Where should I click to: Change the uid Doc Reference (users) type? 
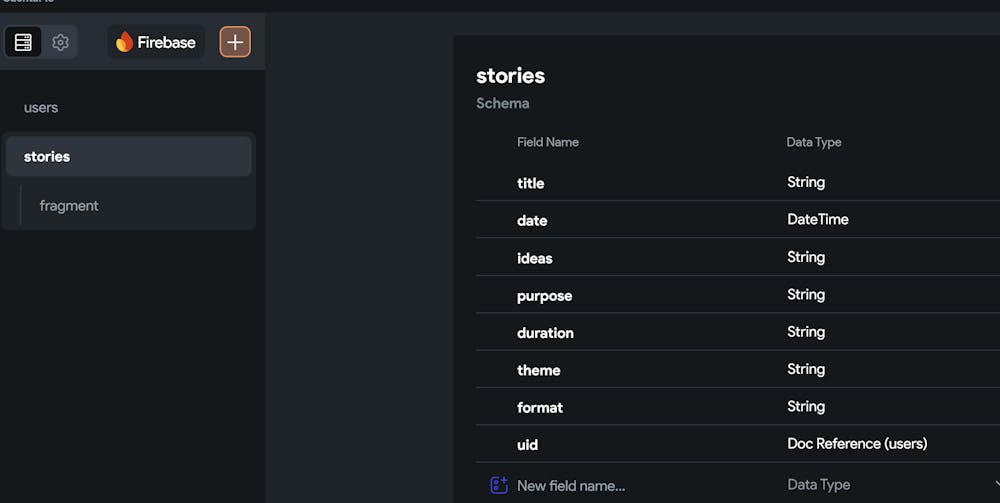tap(857, 444)
